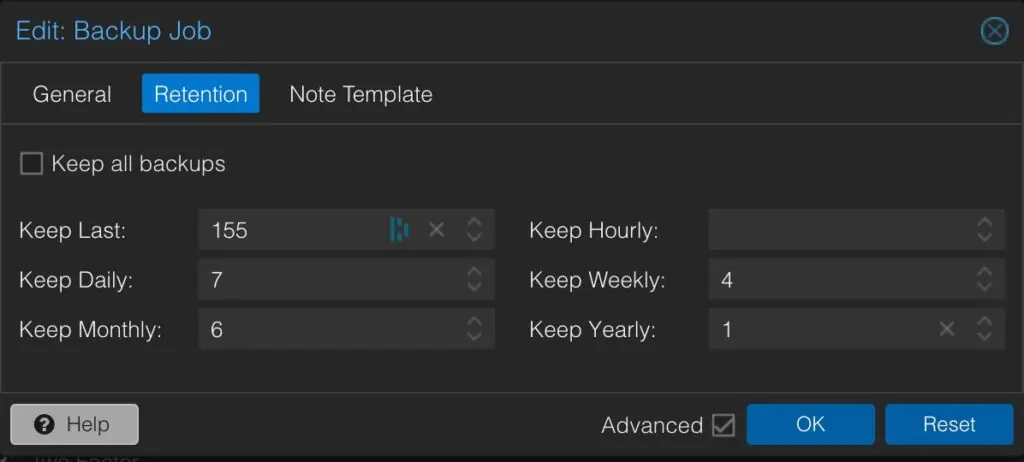This screenshot has width=1024, height=462.
Task: Open the Note Template tab
Action: [x=360, y=94]
